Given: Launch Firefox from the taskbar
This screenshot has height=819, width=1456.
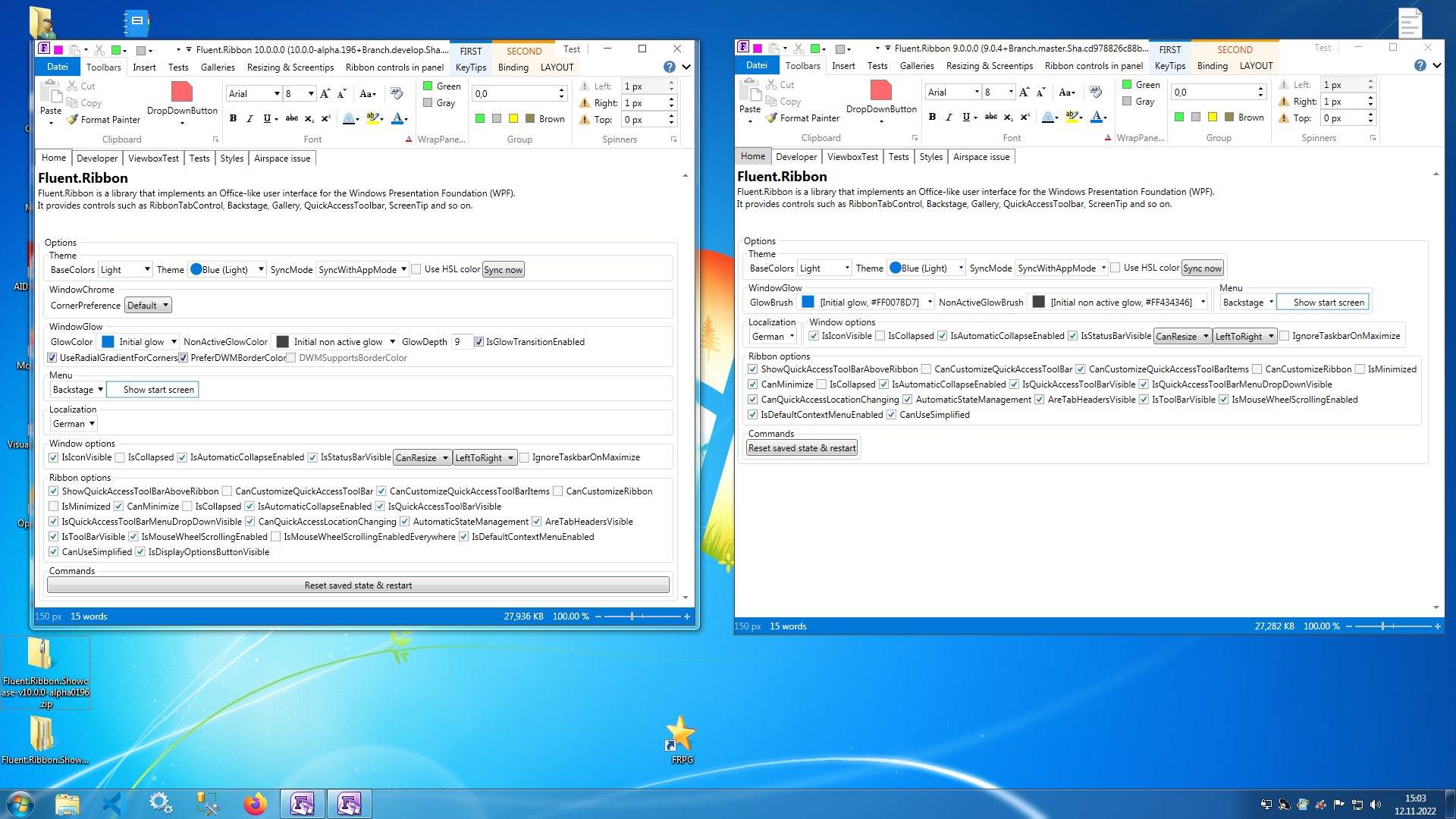Looking at the screenshot, I should [256, 803].
